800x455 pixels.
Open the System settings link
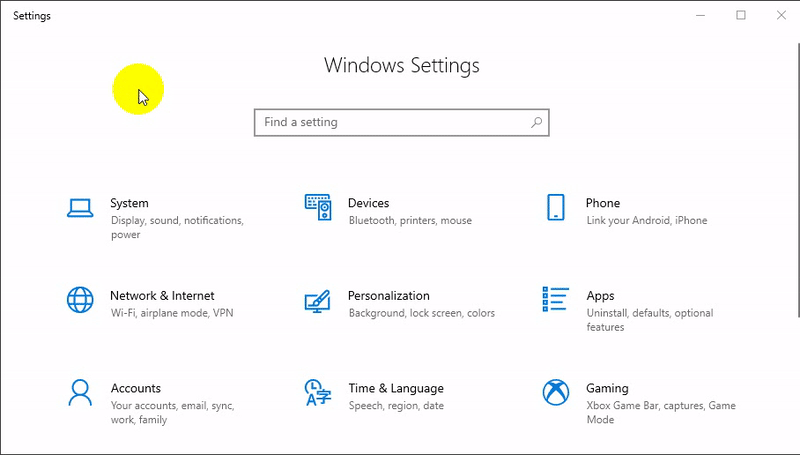pos(129,203)
